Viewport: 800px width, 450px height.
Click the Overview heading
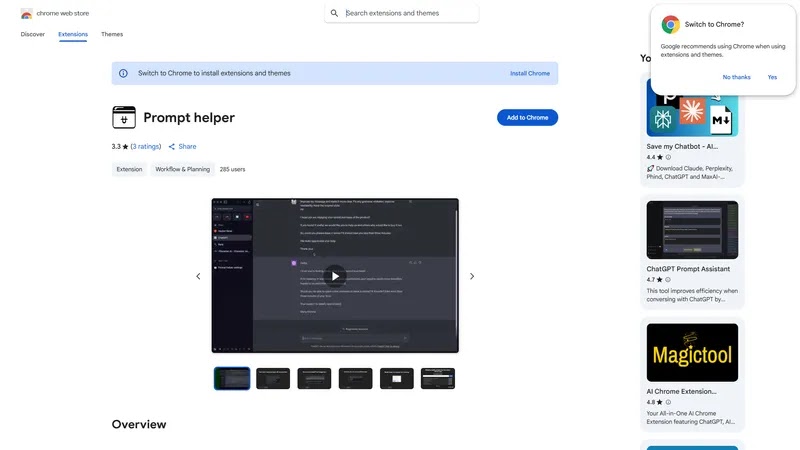139,424
